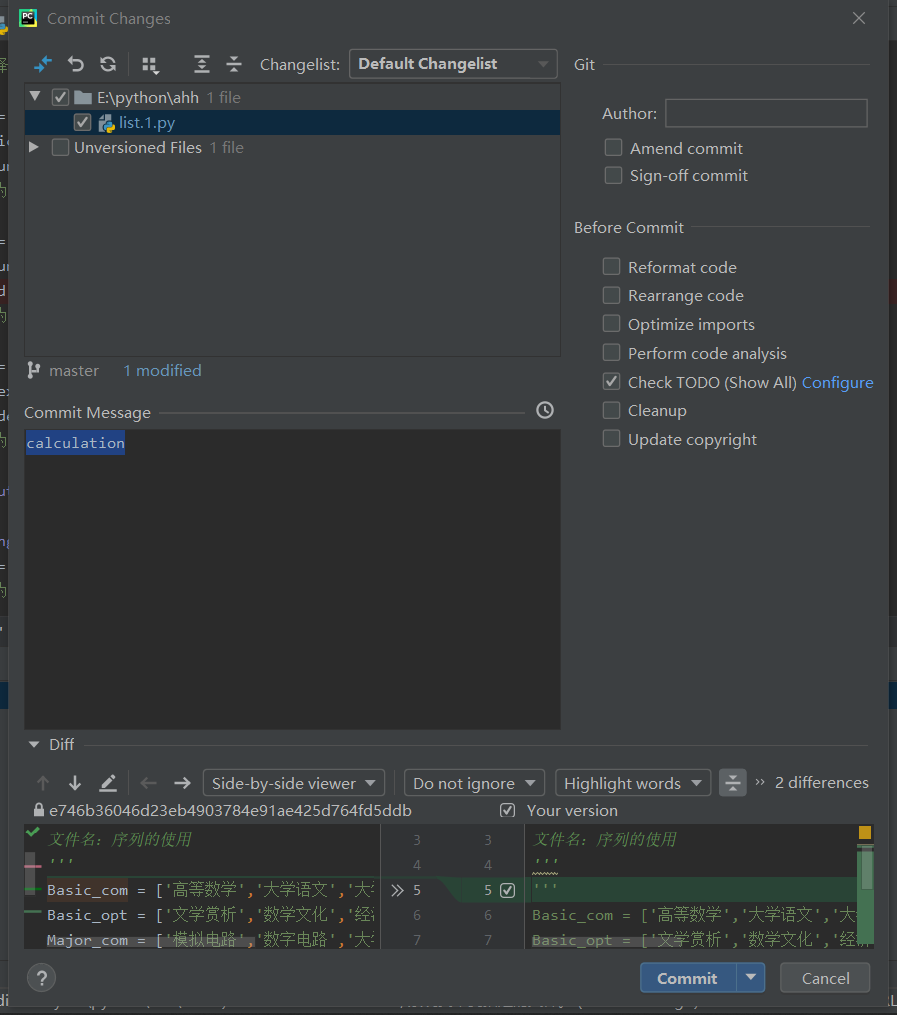Screen dimensions: 897x1015
Task: Click the Cancel button
Action: coord(825,977)
